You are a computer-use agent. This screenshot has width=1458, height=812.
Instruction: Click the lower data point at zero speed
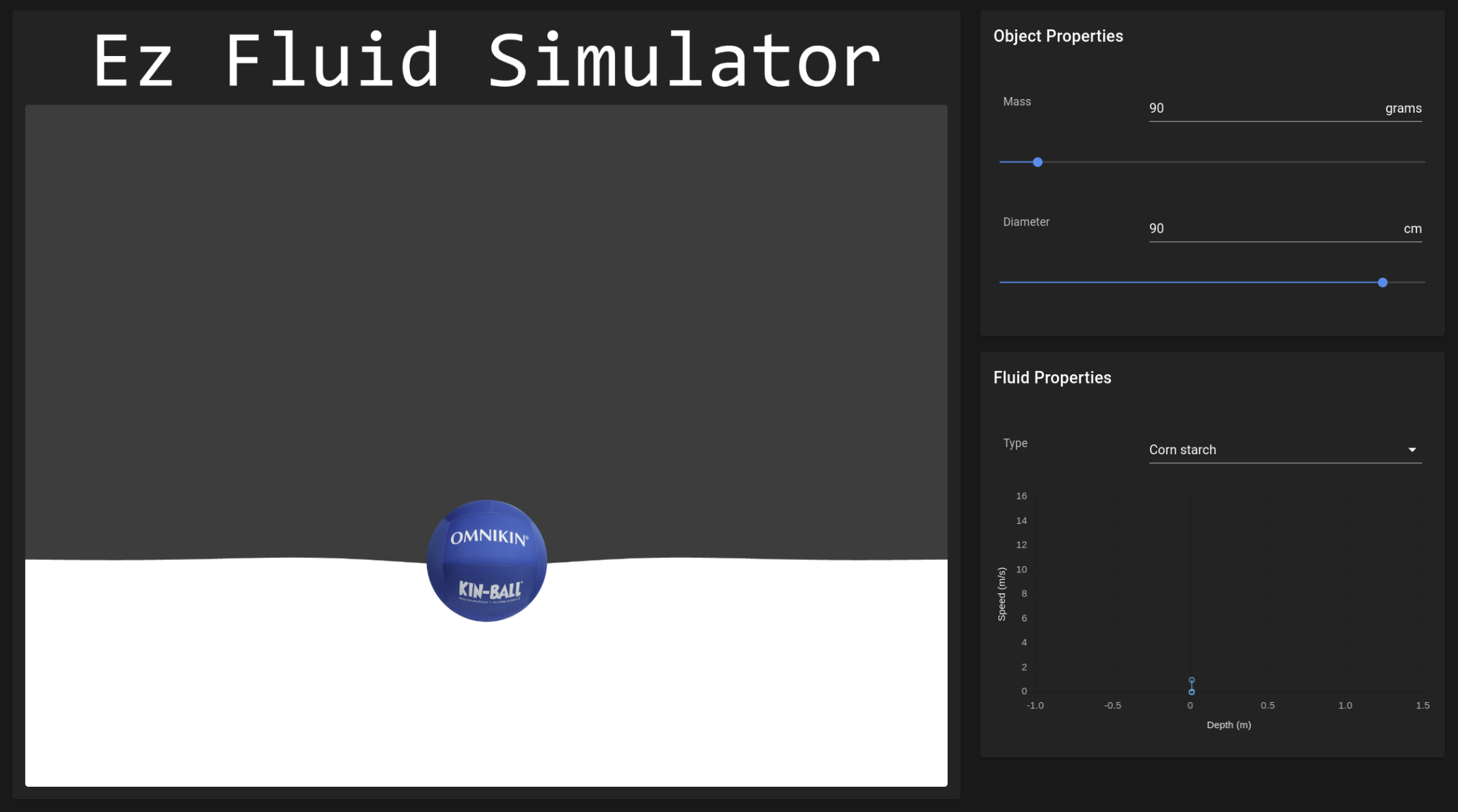(x=1192, y=692)
